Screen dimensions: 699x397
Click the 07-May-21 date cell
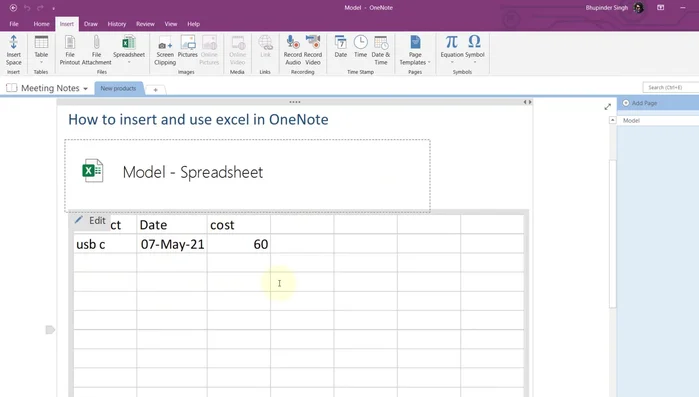click(172, 244)
